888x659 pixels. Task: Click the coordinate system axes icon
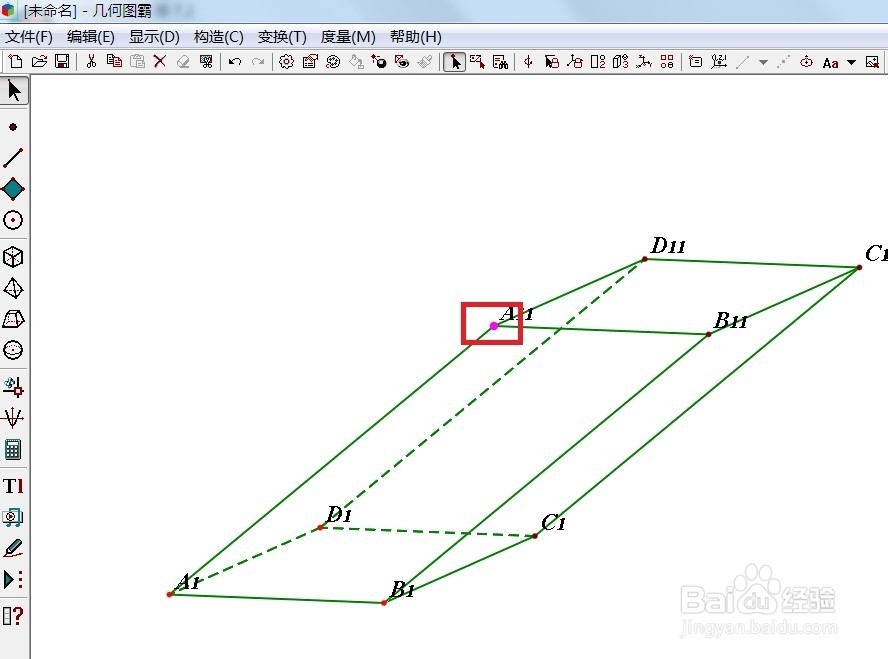[x=719, y=61]
